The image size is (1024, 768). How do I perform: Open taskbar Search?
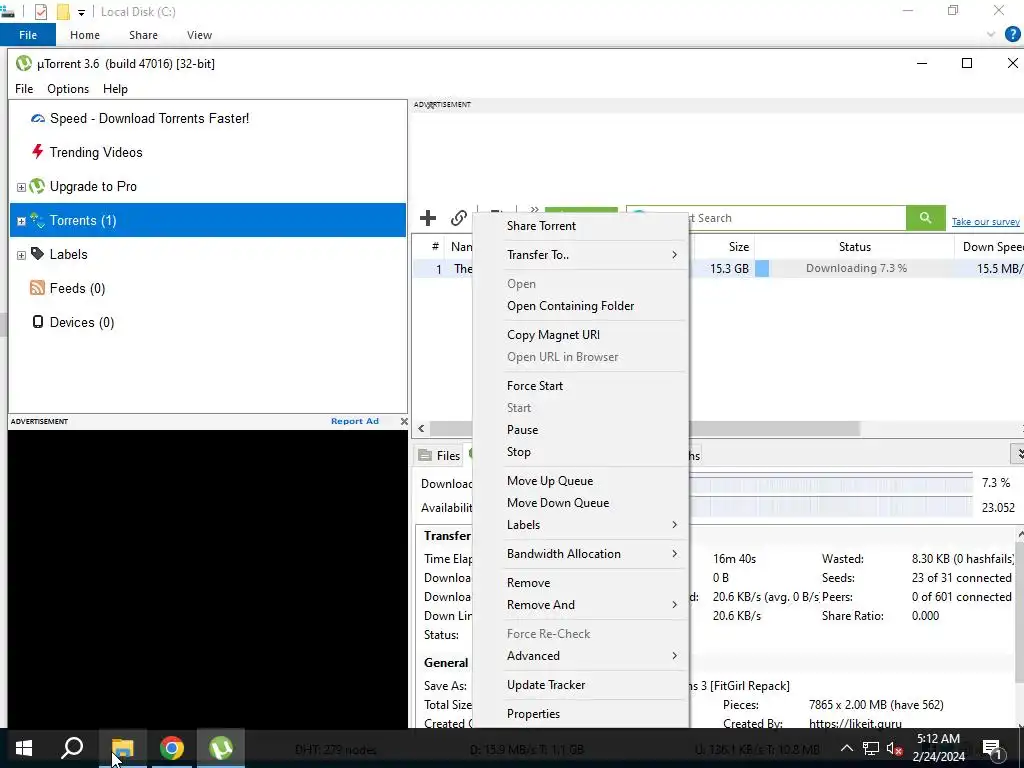pos(72,748)
